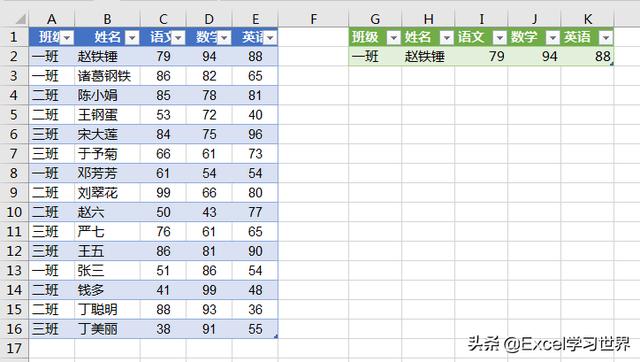Click 英语 score 96 for 宋大莲
Screen dimensions: 640x362
pos(255,134)
